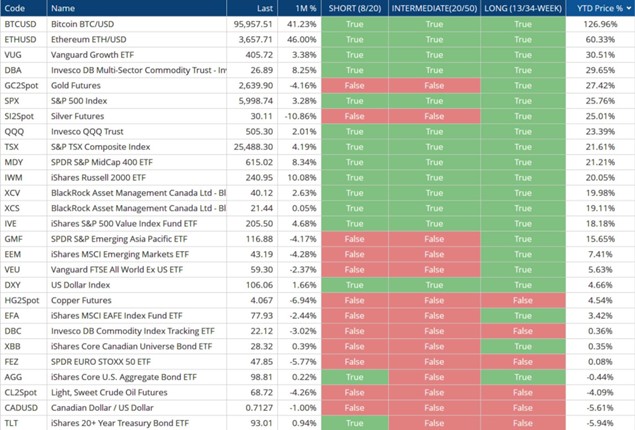Screen dimensions: 635x430
Task: Sort by INTERMEDIATE(20/50) column header
Action: click(434, 8)
